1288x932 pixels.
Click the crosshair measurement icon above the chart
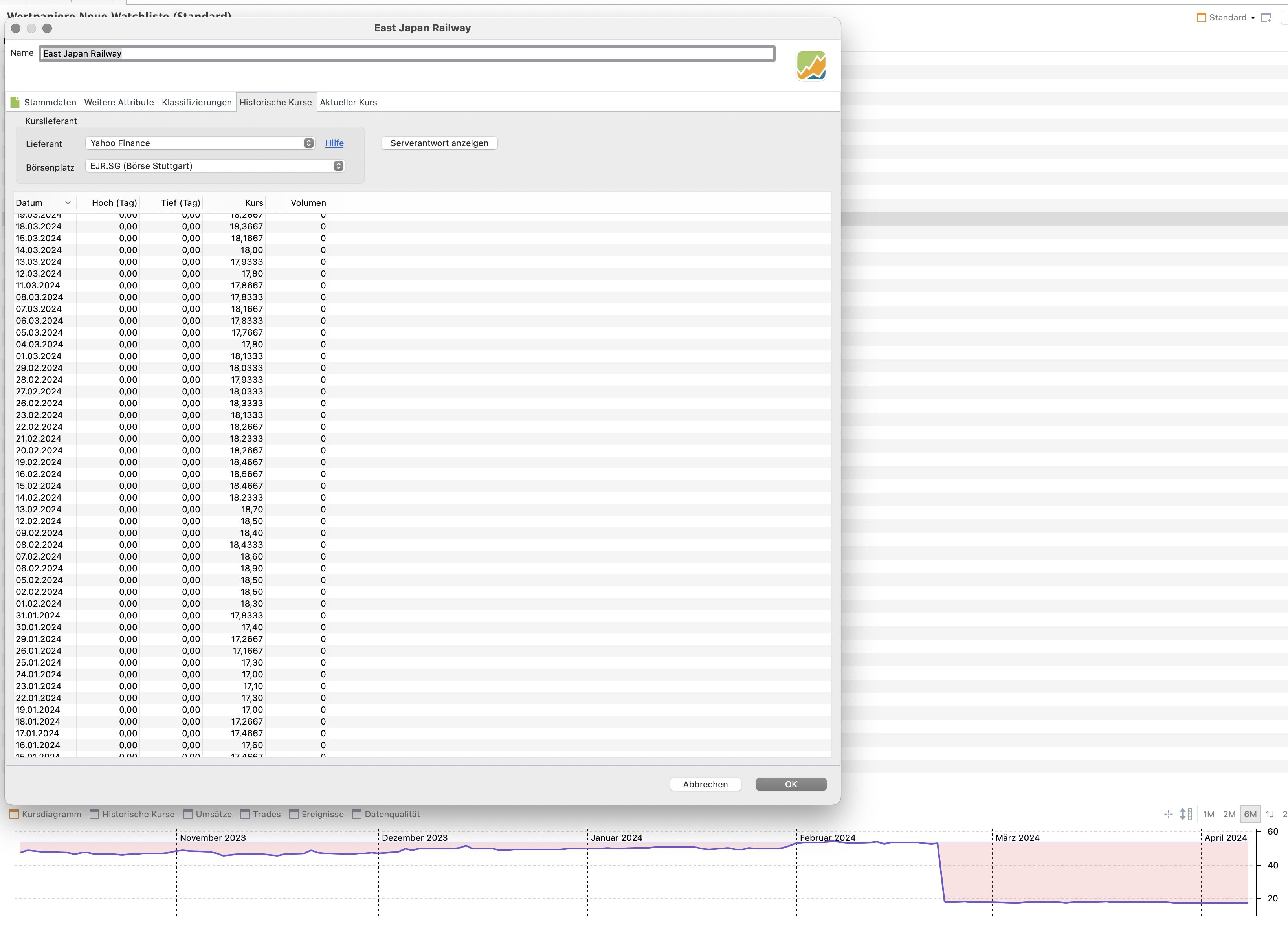1168,814
